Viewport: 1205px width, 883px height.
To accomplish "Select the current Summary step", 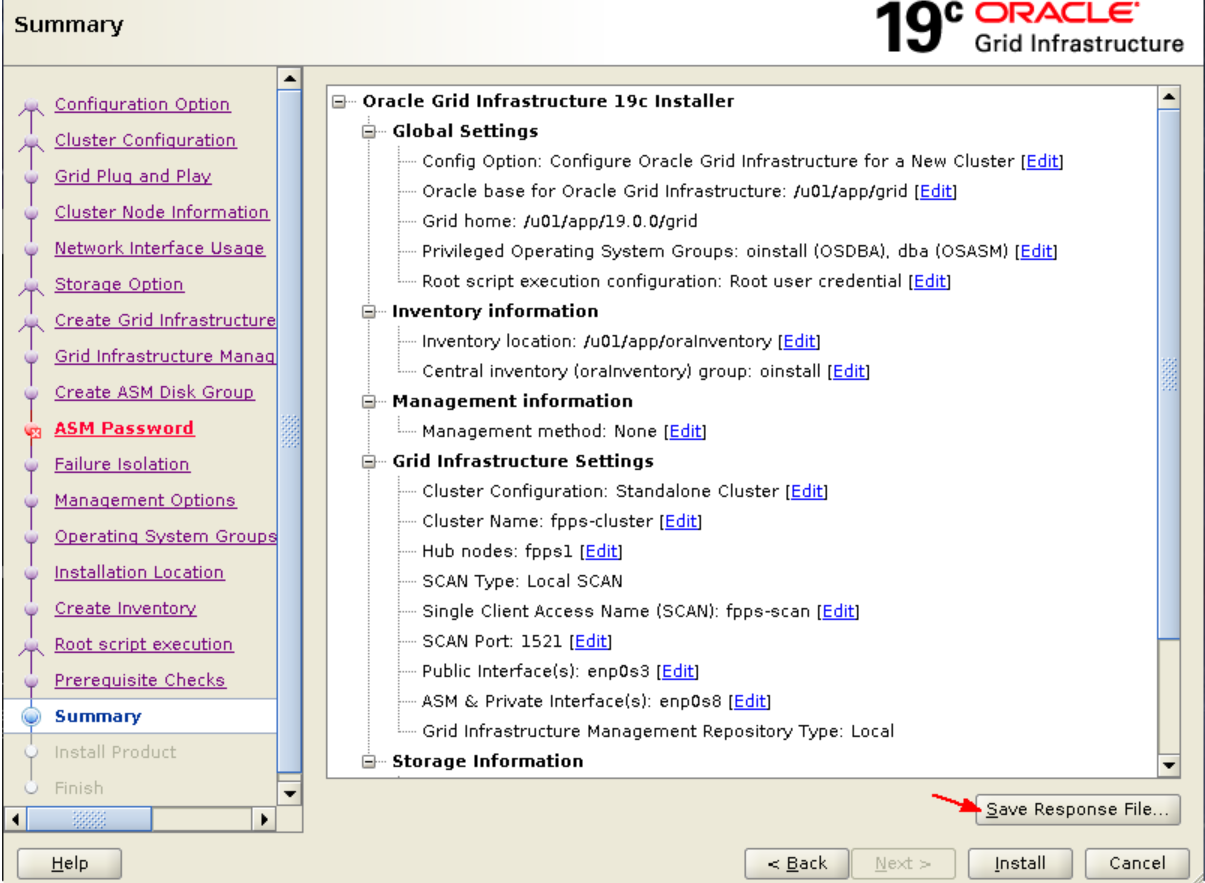I will point(98,716).
